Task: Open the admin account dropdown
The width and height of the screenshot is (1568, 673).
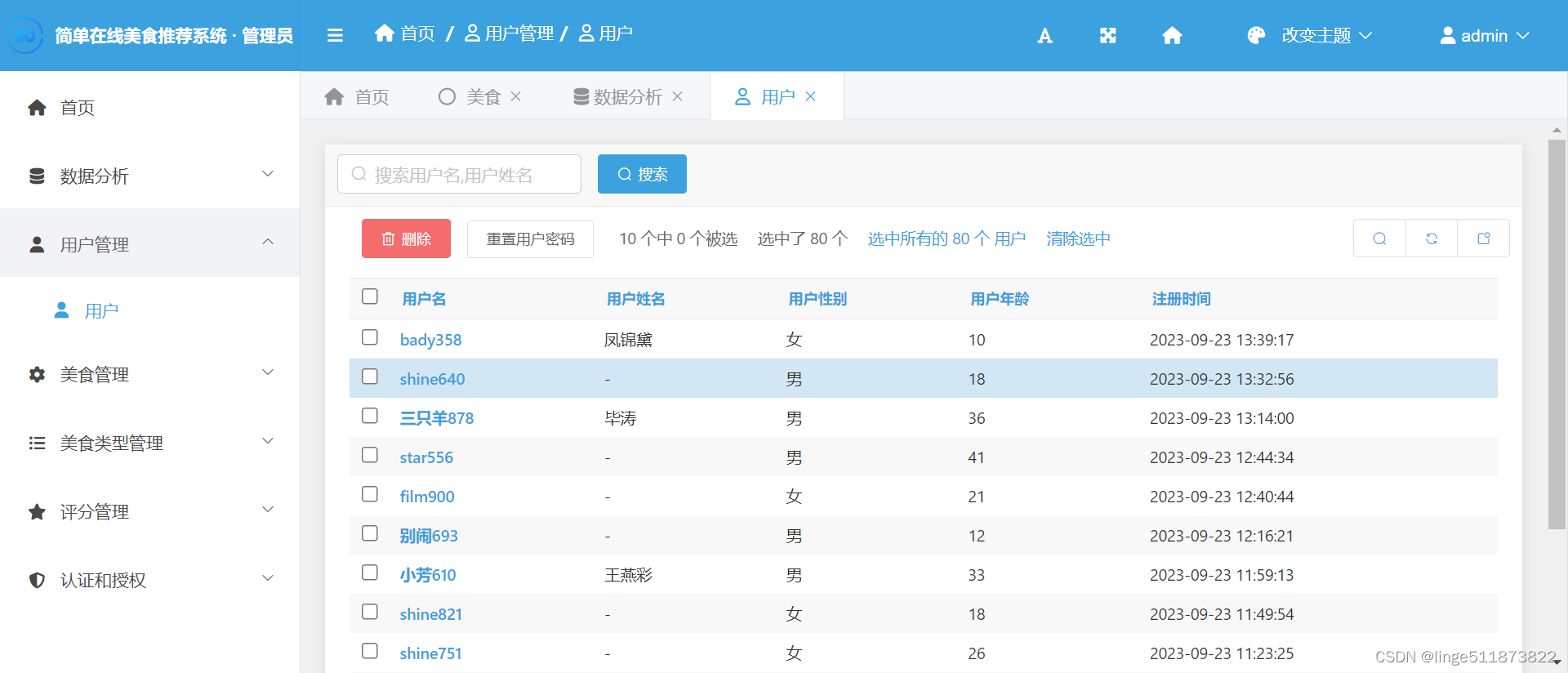Action: 1484,35
